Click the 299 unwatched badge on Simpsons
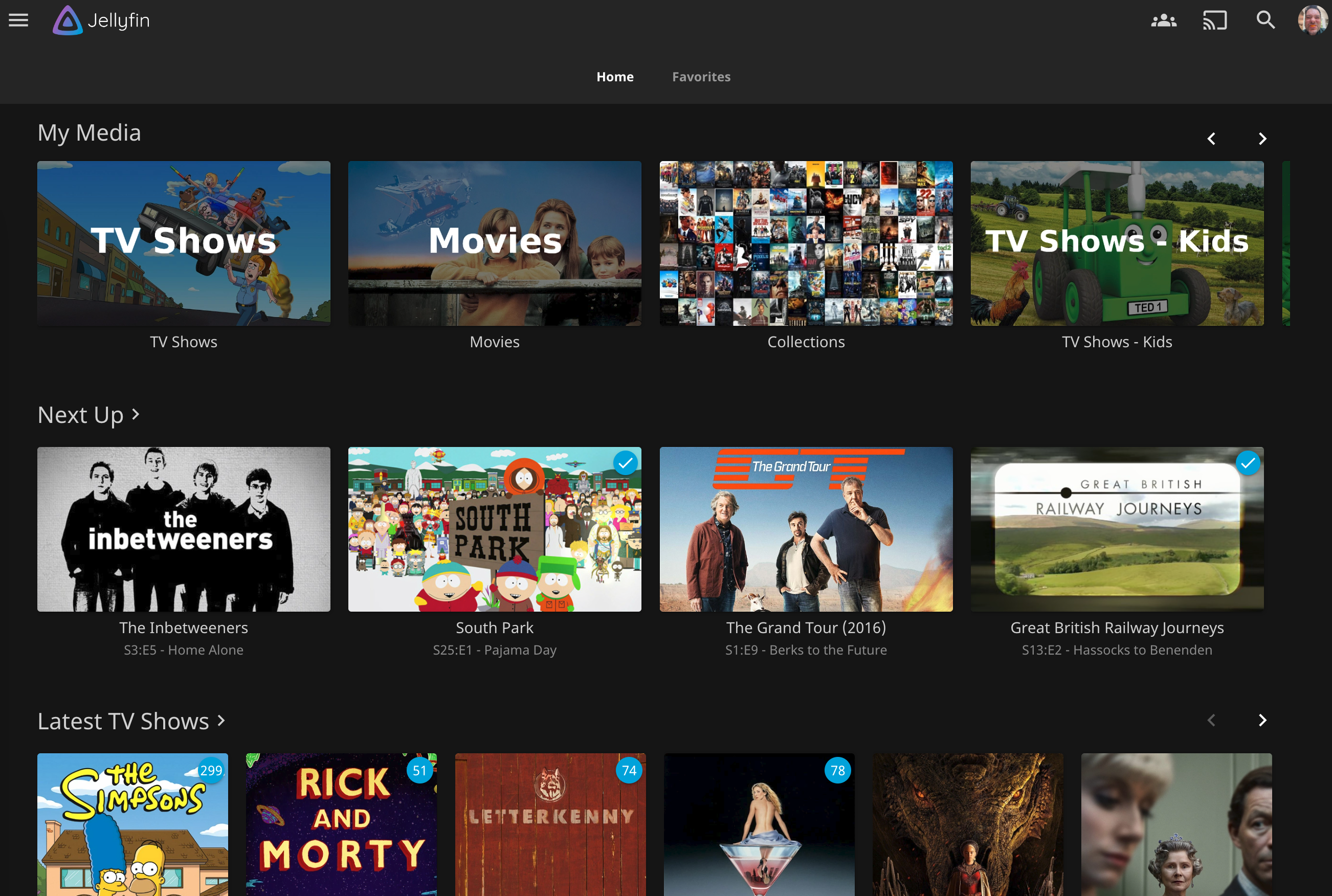1332x896 pixels. point(211,770)
